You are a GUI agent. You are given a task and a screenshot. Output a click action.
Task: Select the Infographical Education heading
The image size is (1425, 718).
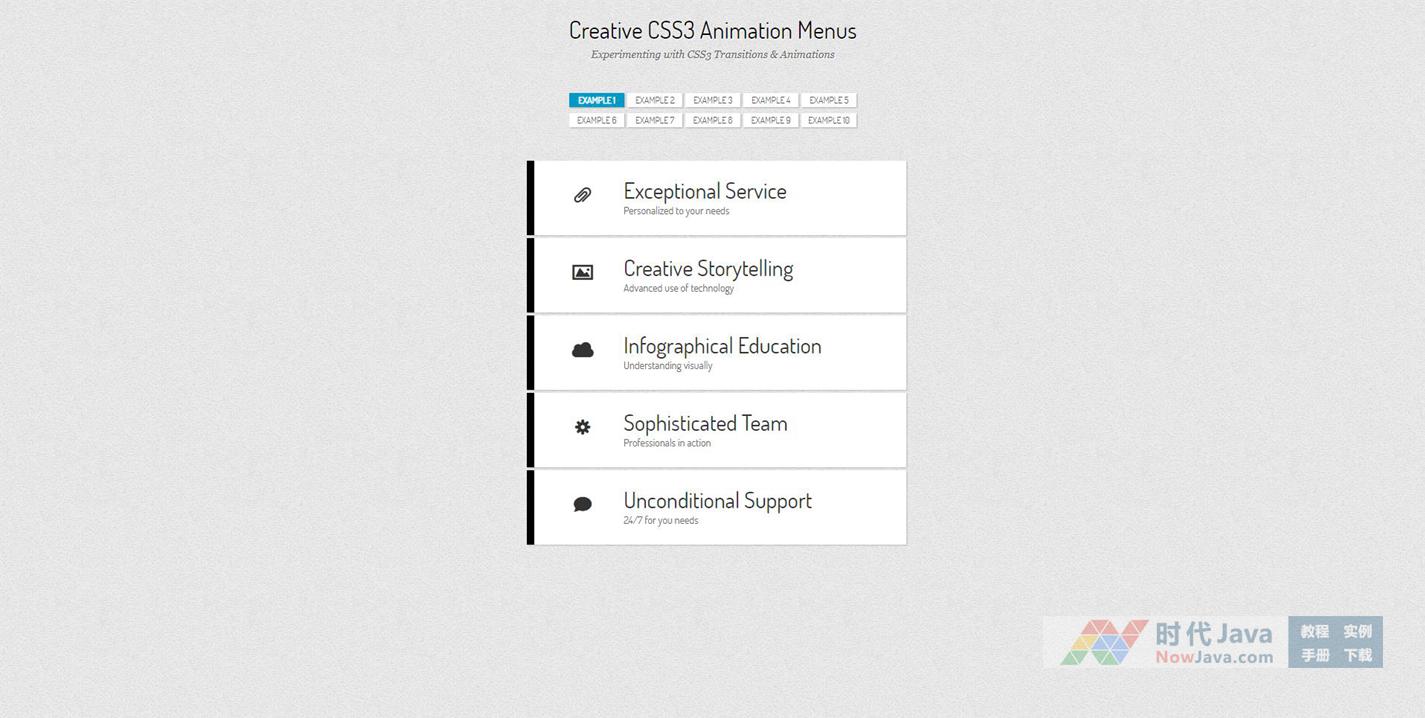722,346
